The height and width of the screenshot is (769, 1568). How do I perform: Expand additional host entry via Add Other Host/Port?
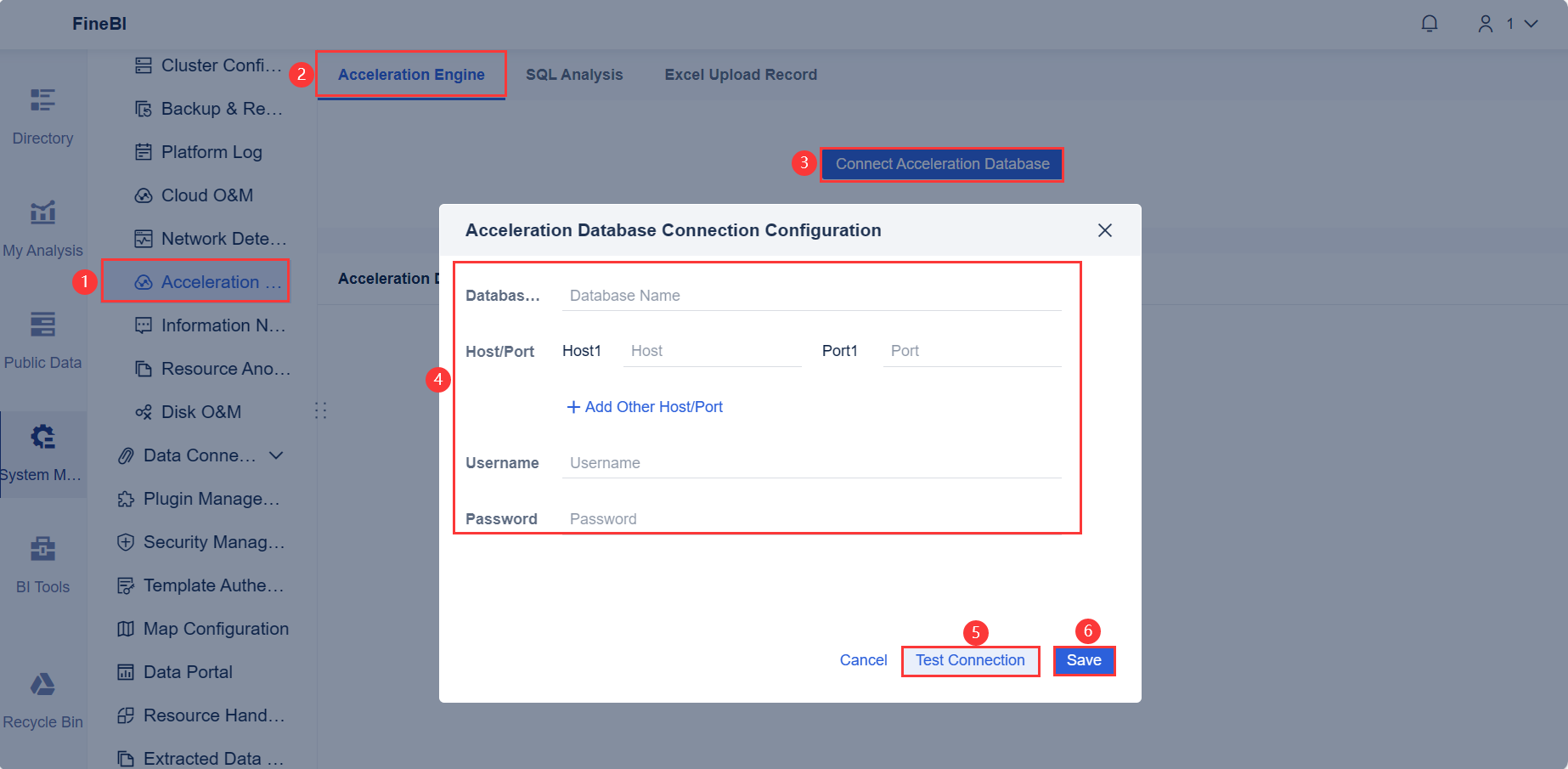(644, 406)
